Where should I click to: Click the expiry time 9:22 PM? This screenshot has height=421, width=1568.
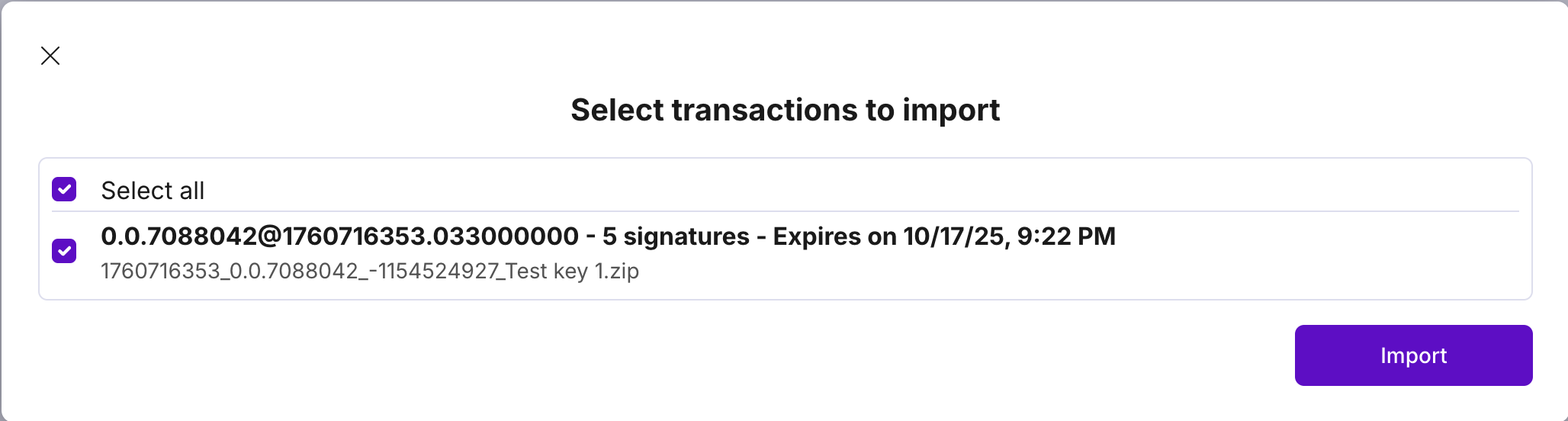pyautogui.click(x=1066, y=236)
